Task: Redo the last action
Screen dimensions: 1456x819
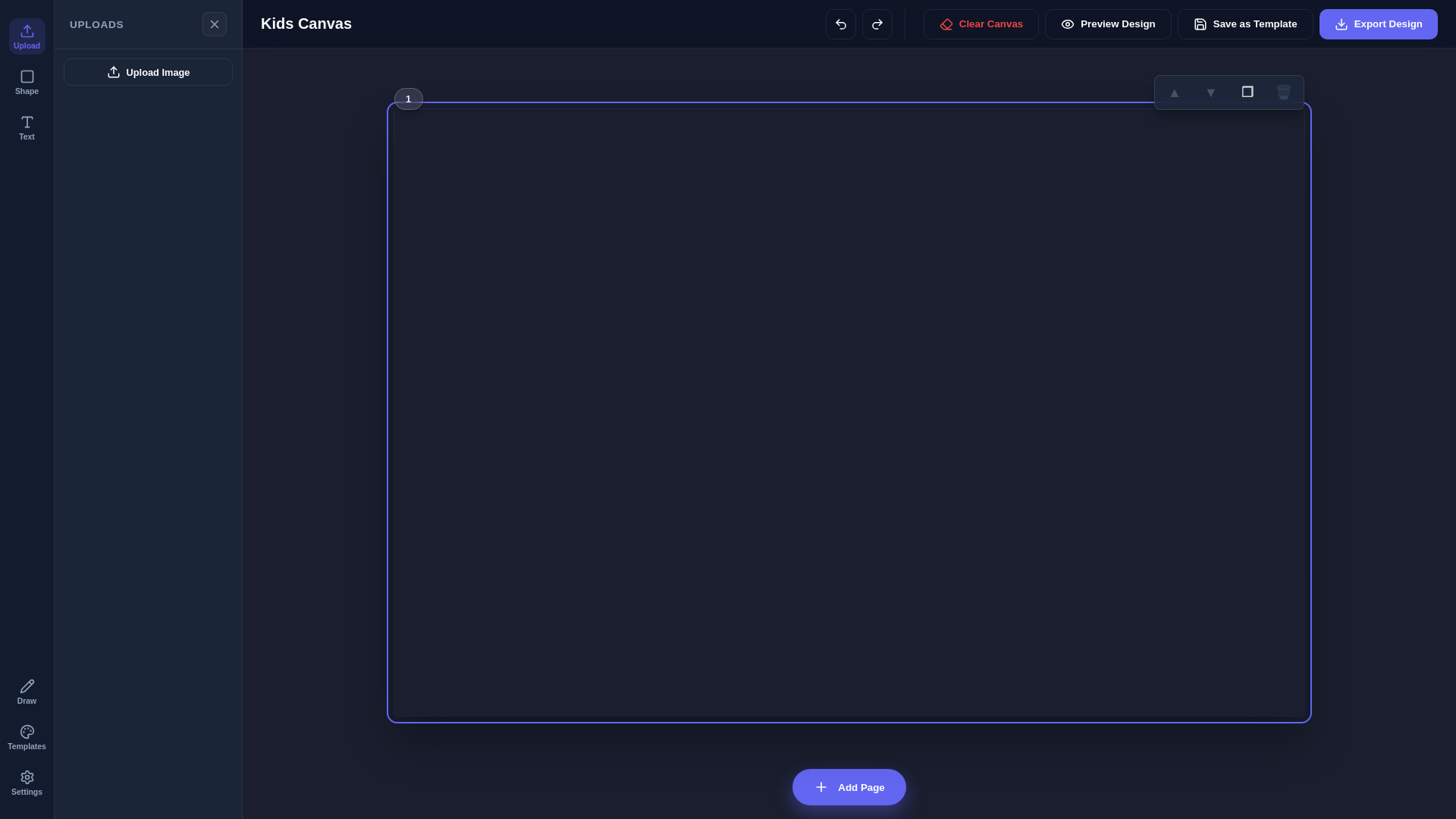Action: point(877,24)
